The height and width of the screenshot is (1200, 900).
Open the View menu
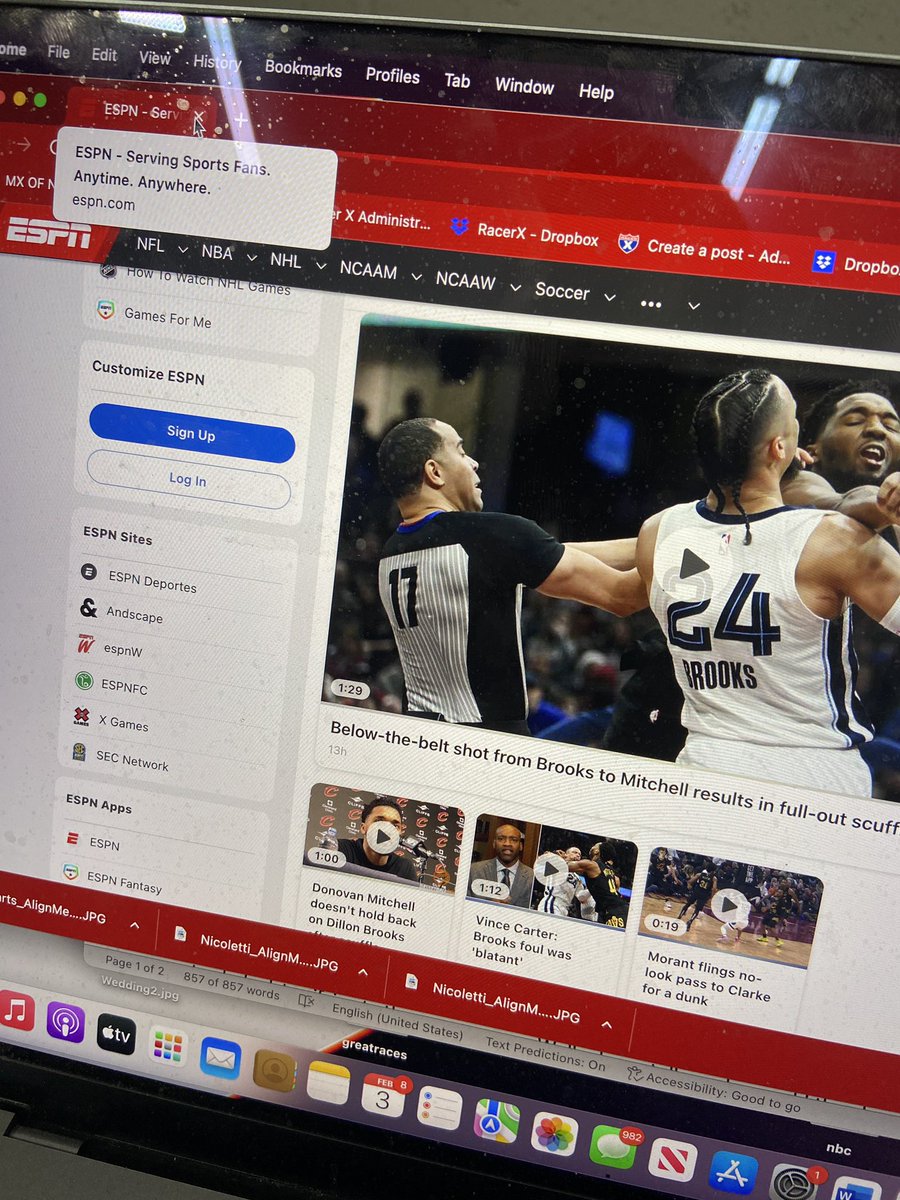[x=155, y=58]
